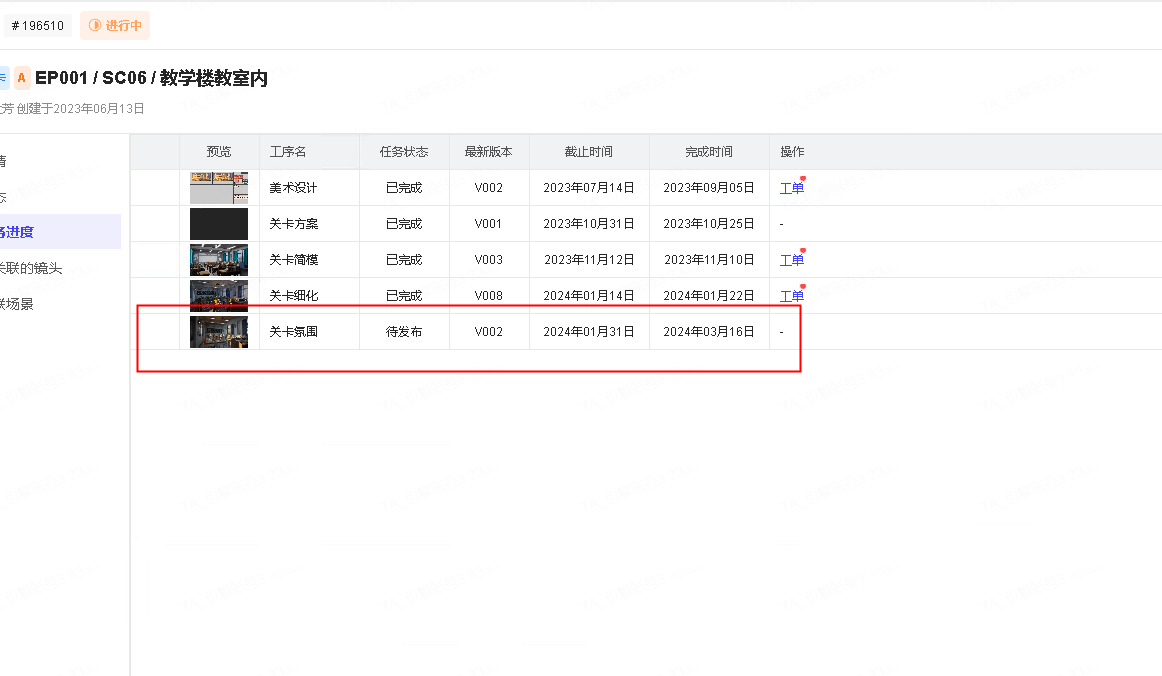Click the 待发布 status of 关卡氛围
Screen dimensions: 1162x676
pos(404,332)
